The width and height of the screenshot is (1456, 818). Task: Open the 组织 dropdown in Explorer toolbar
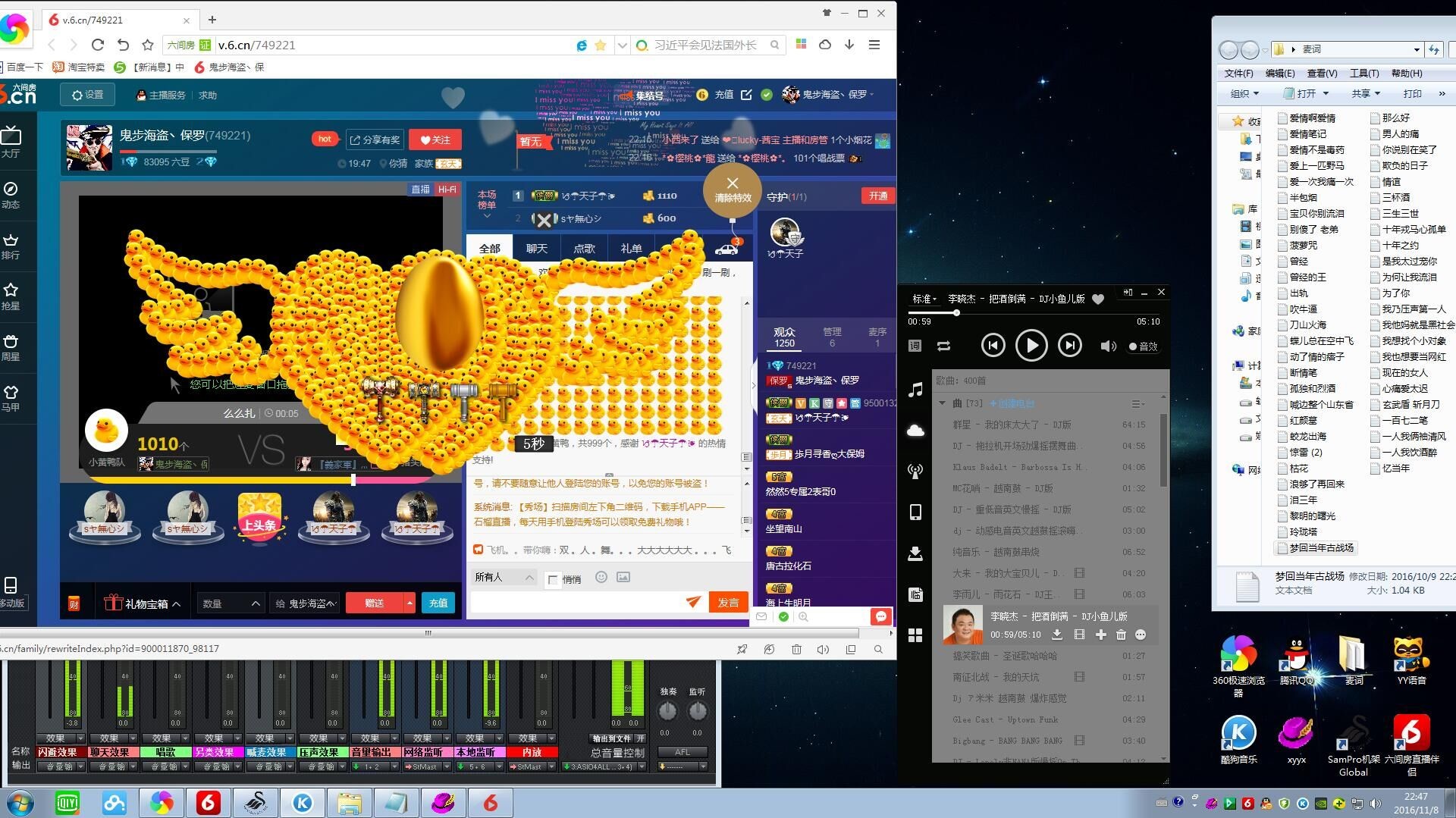click(x=1244, y=93)
